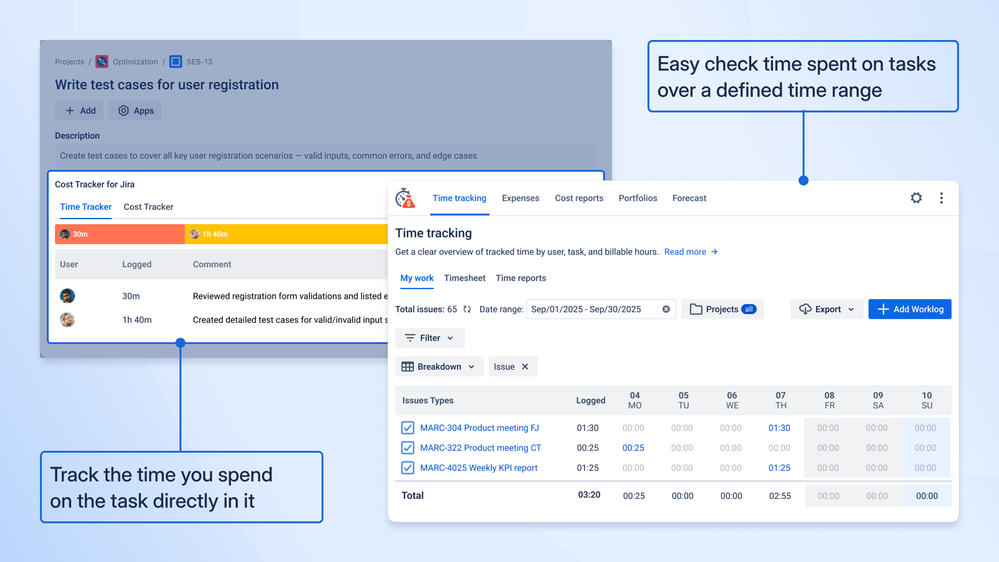The width and height of the screenshot is (999, 562).
Task: Click the user avatar in the 30m row
Action: pos(68,296)
